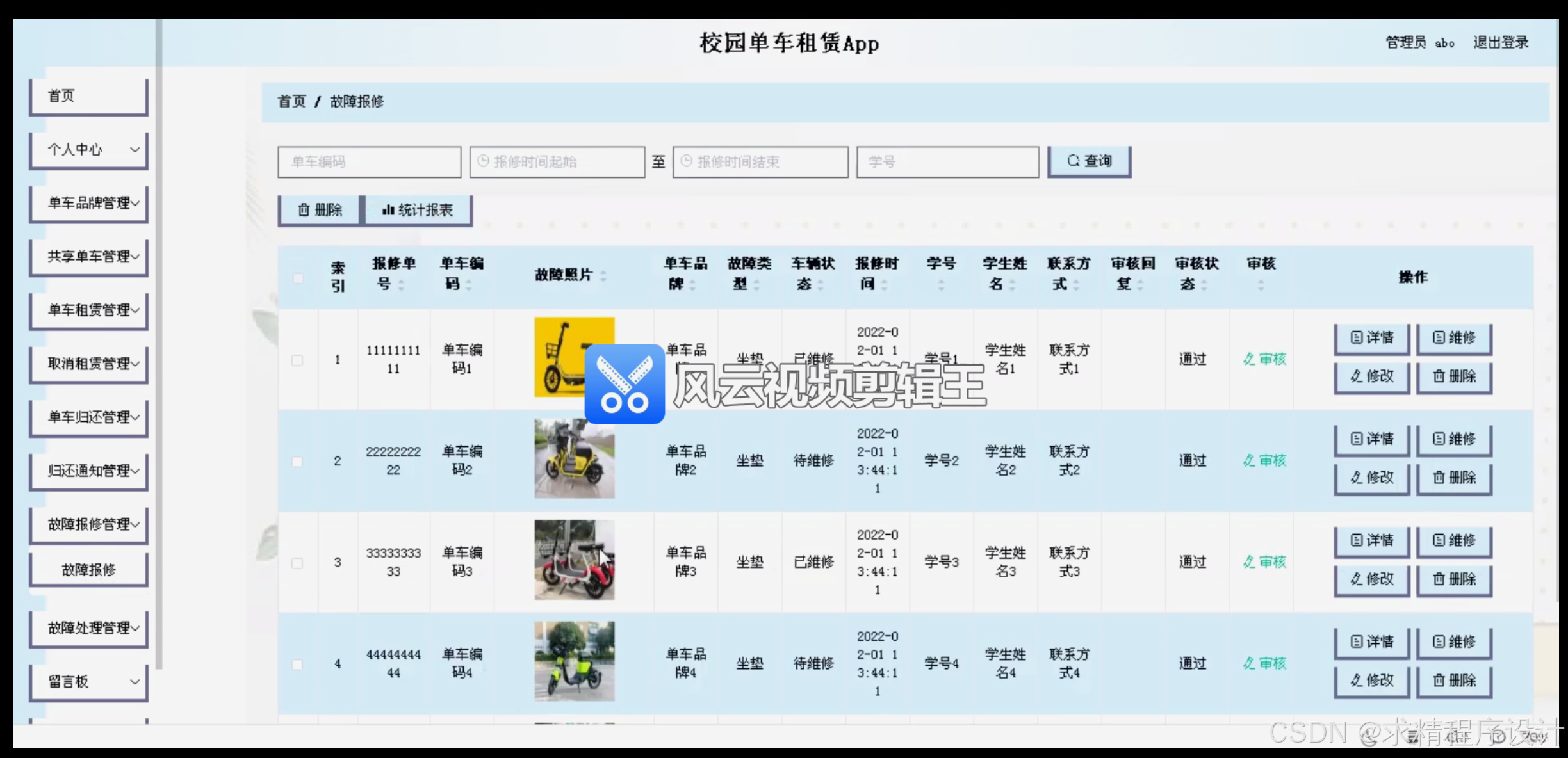
Task: Click the green 审核 link in row 1
Action: [x=1264, y=359]
